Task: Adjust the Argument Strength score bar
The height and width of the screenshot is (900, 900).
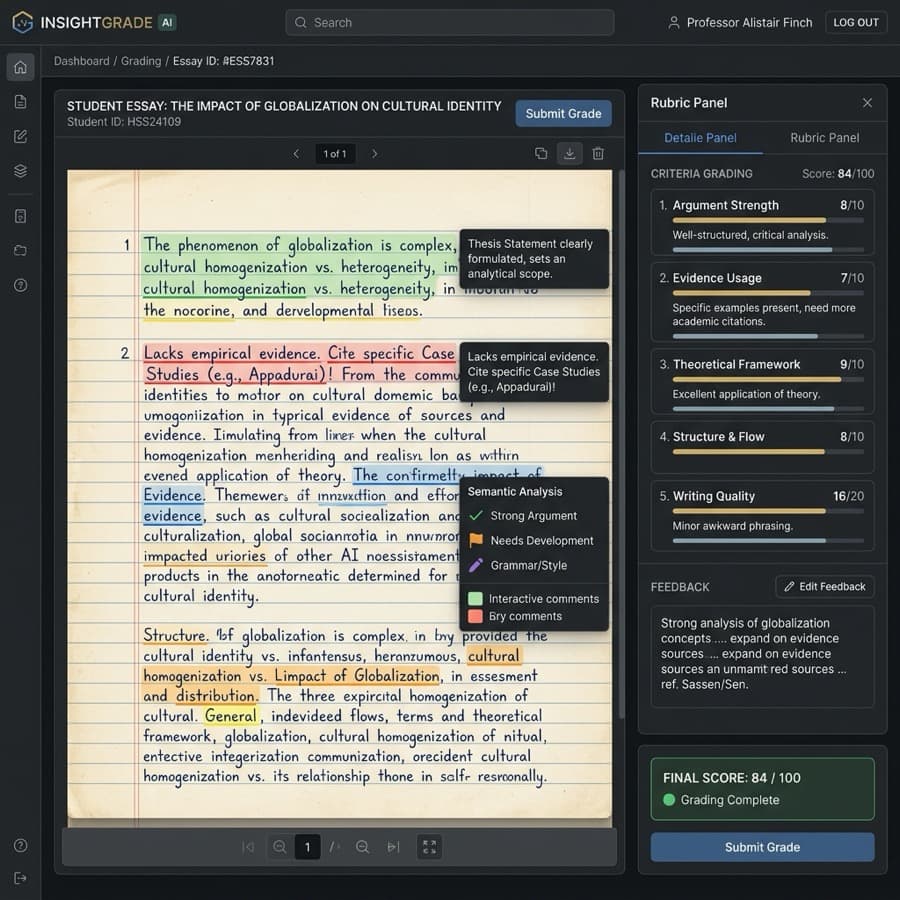Action: [x=768, y=220]
